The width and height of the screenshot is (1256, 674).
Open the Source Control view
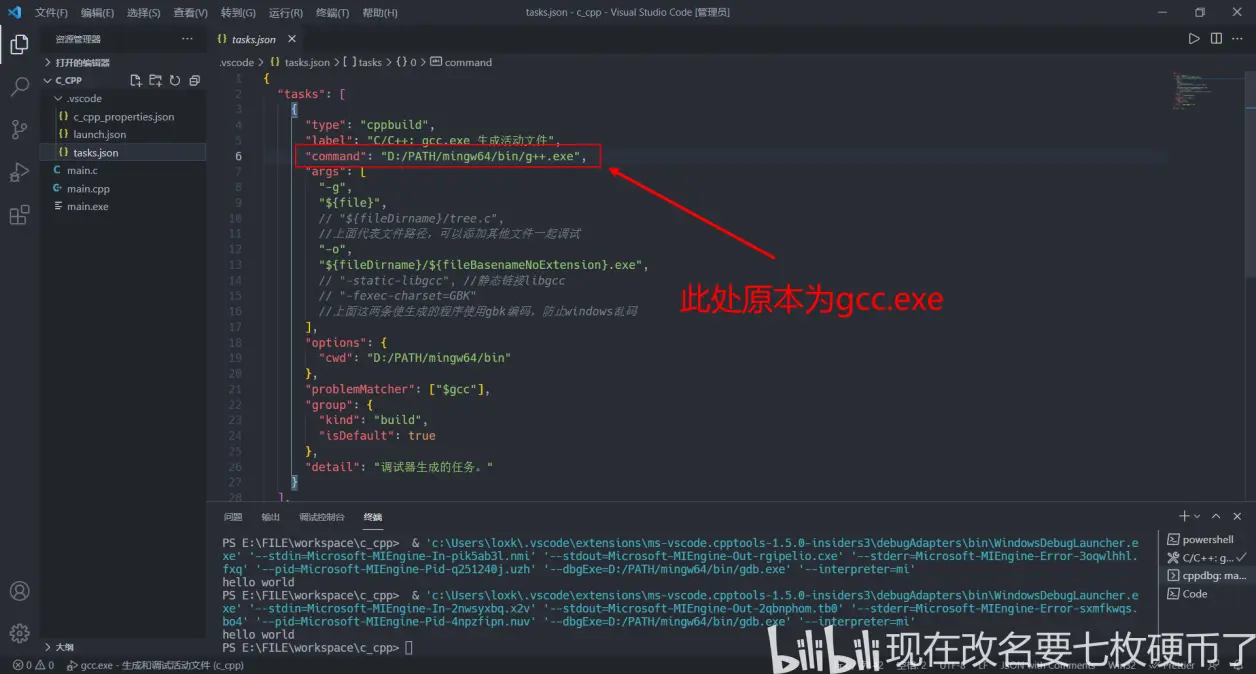click(19, 129)
